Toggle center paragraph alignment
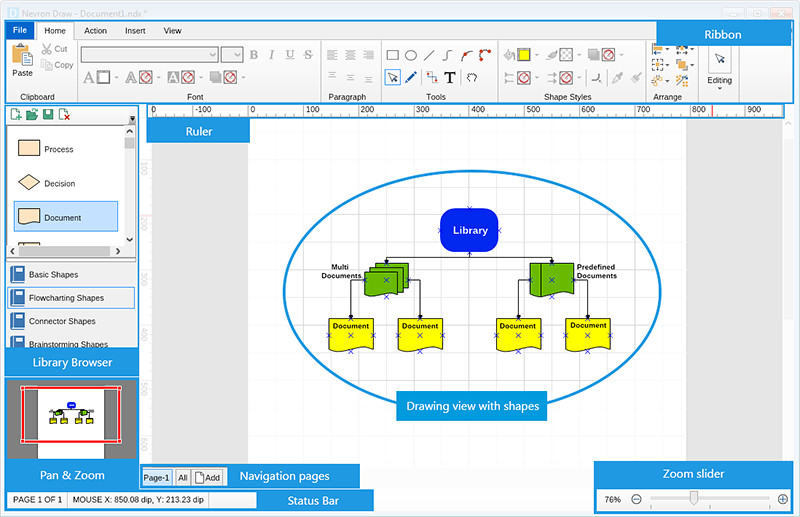Screen dimensions: 800x517 pos(351,55)
